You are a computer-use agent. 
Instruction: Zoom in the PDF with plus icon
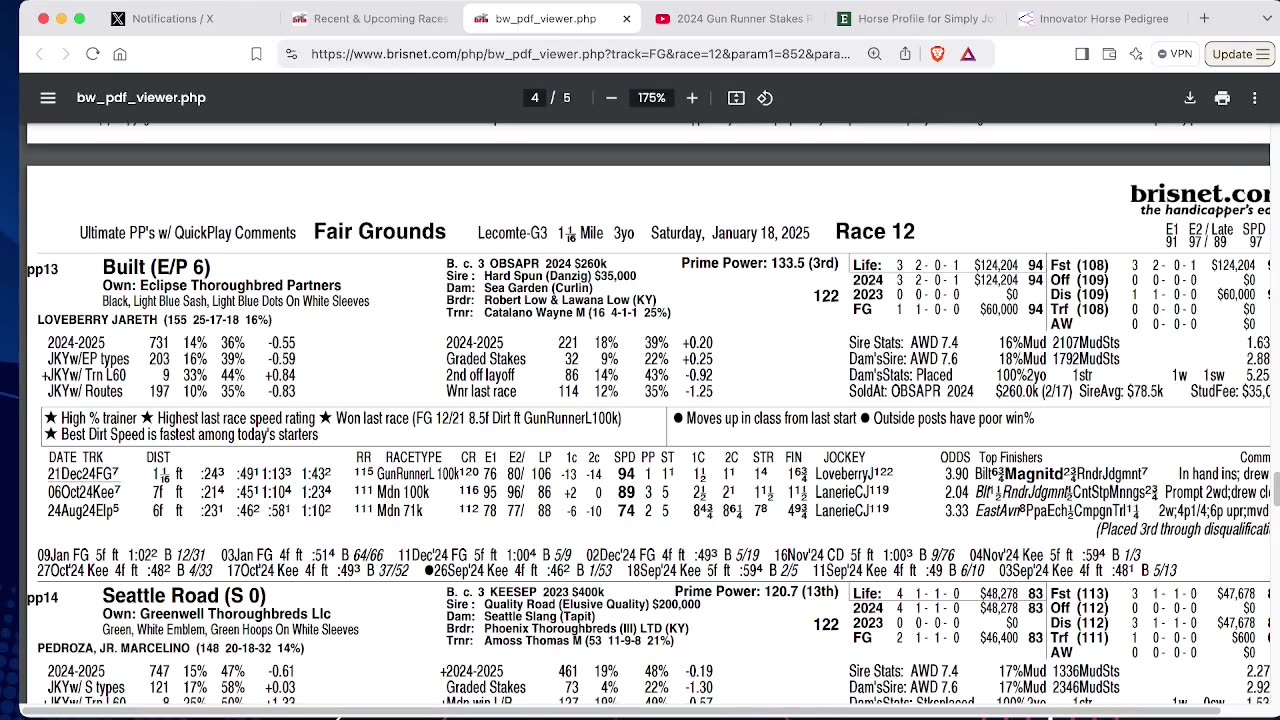click(x=692, y=98)
